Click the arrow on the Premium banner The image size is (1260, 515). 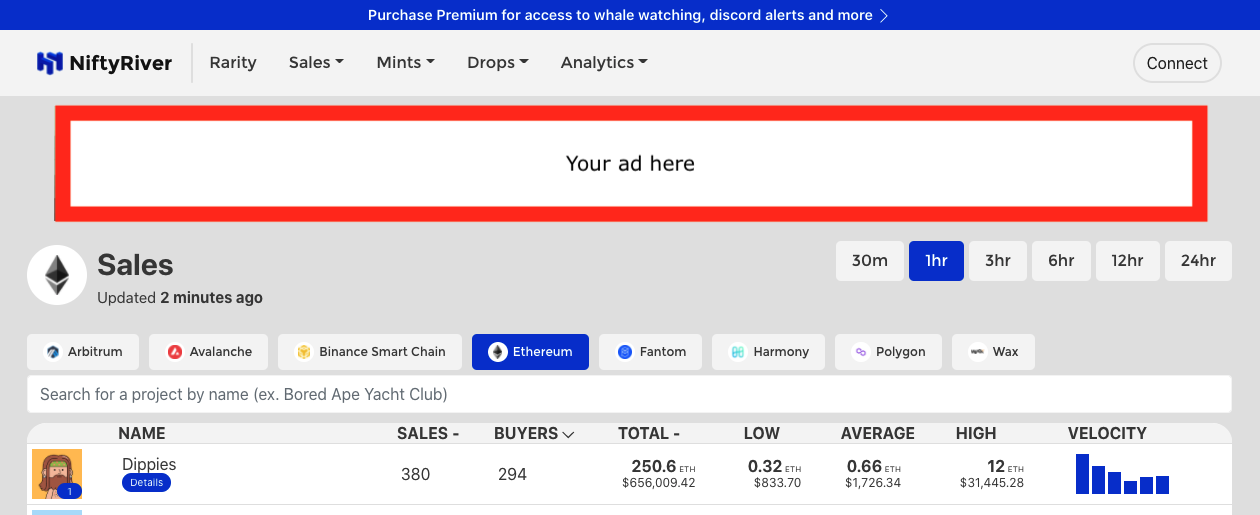click(883, 15)
